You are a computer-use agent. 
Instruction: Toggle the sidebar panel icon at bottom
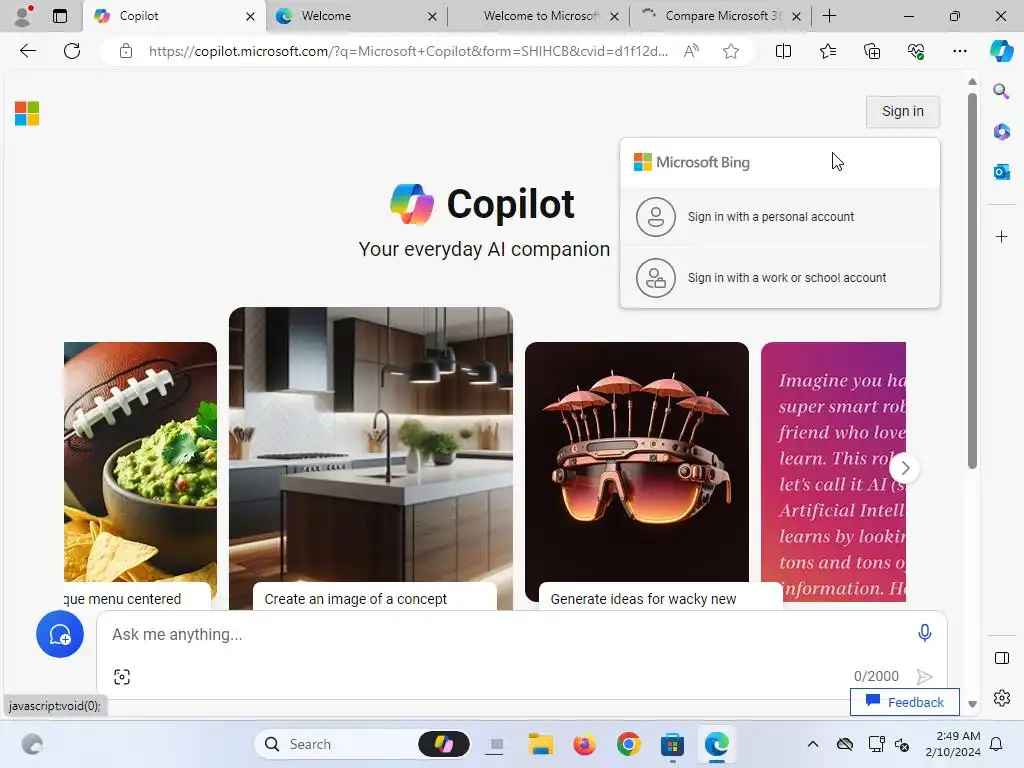(1001, 658)
